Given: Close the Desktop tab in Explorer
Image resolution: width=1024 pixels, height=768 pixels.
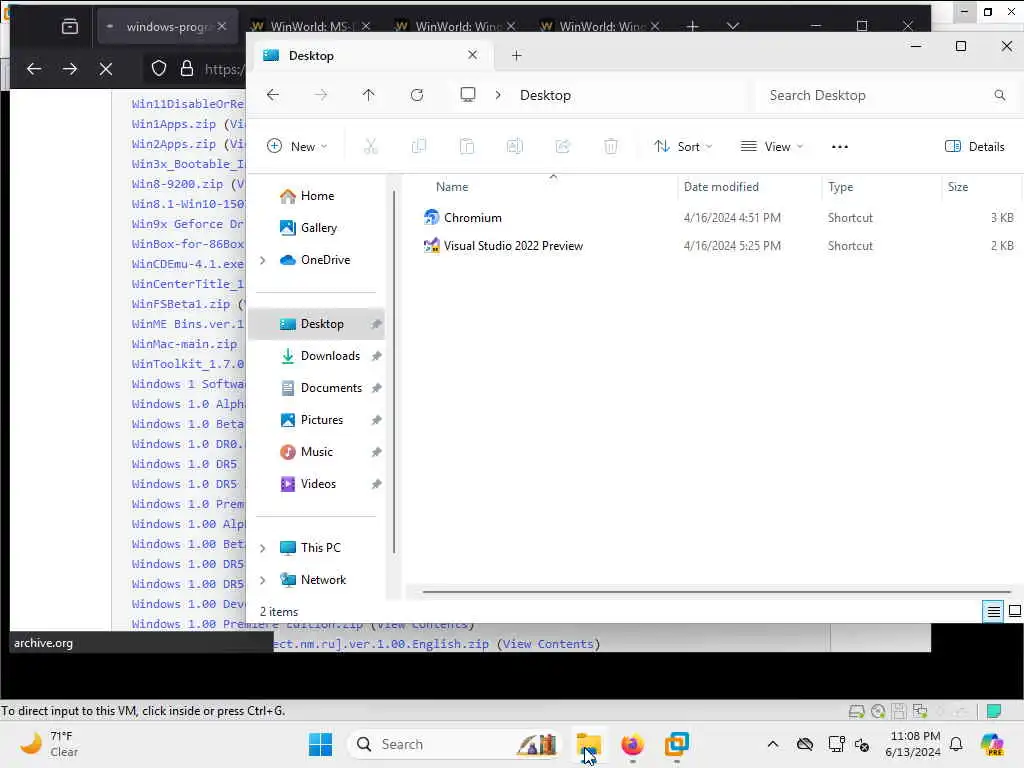Looking at the screenshot, I should (472, 55).
